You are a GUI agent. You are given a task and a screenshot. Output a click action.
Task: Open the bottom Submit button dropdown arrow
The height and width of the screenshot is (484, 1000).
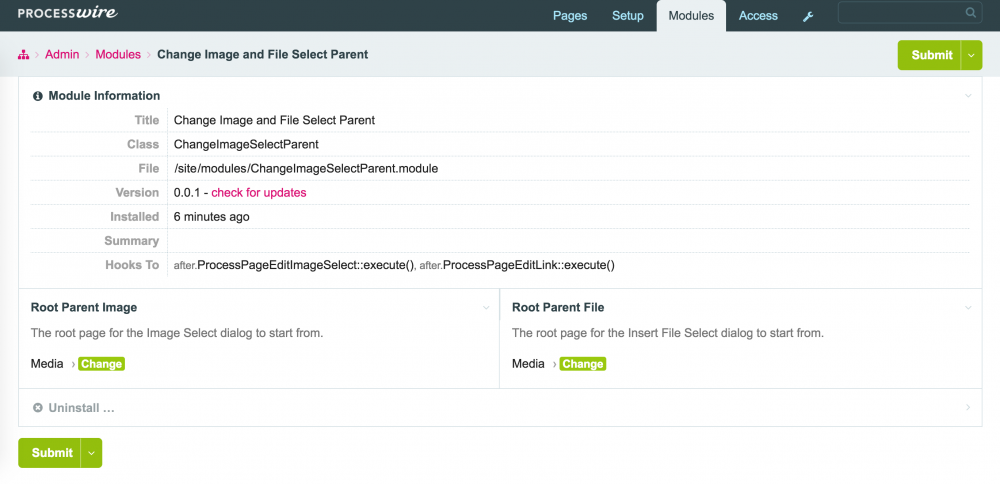(91, 453)
